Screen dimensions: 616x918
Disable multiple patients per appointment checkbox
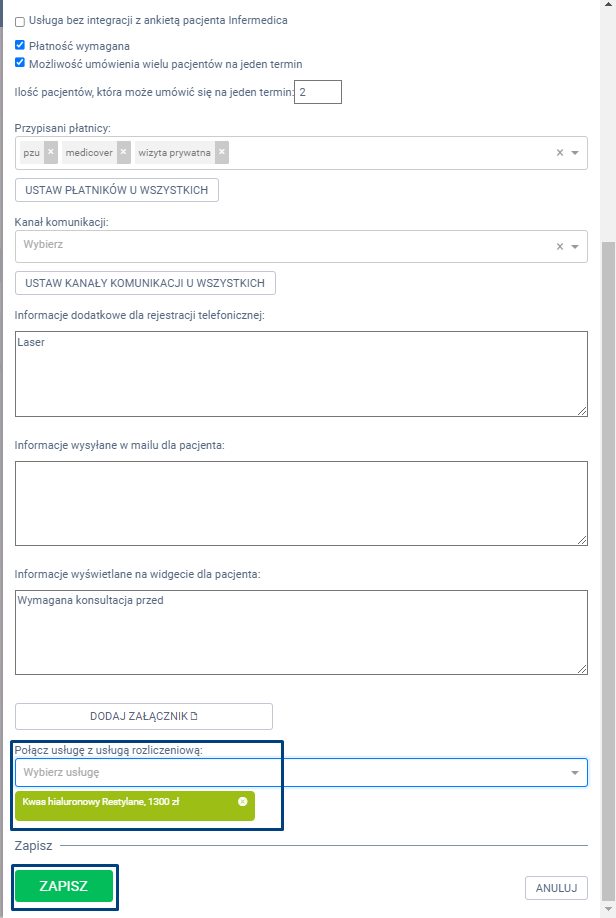pos(20,63)
